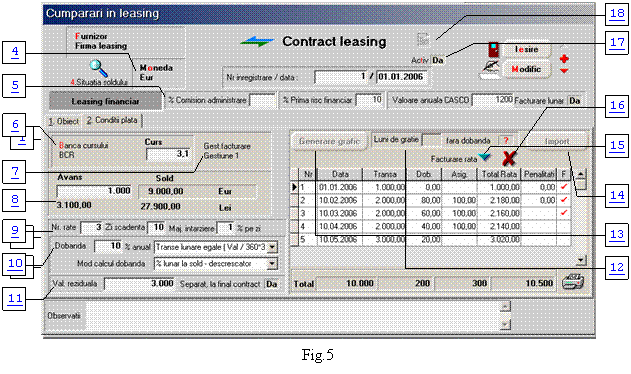631x374 pixels.
Task: Click the red X delete icon
Action: pos(509,159)
